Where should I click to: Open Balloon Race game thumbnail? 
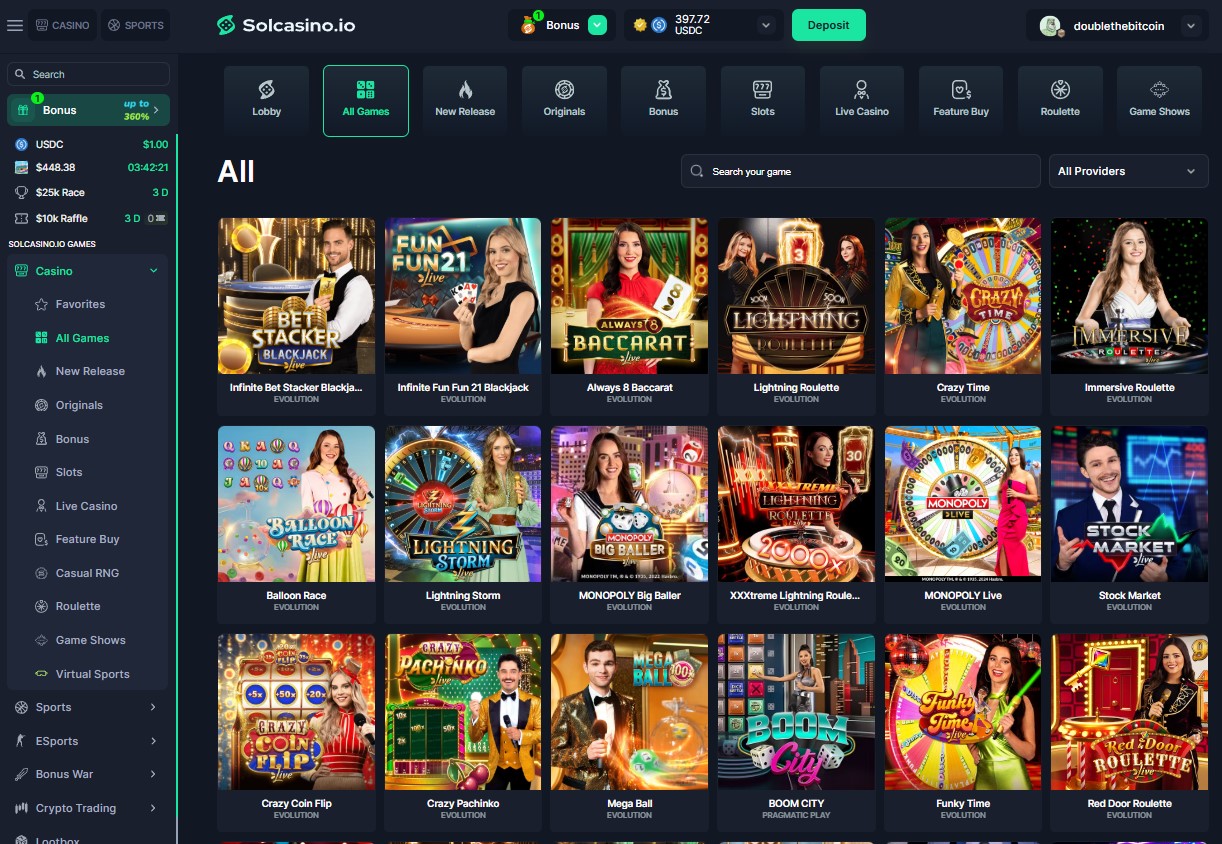(x=297, y=504)
